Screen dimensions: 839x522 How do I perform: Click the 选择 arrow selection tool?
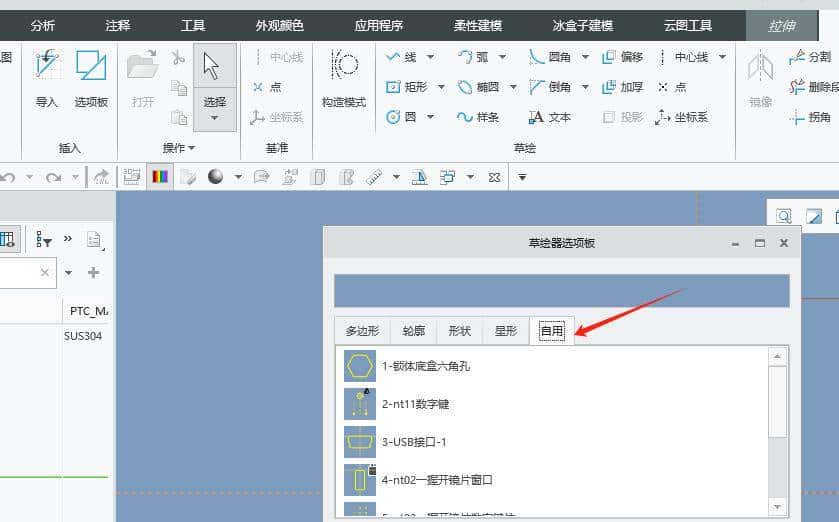pos(214,87)
